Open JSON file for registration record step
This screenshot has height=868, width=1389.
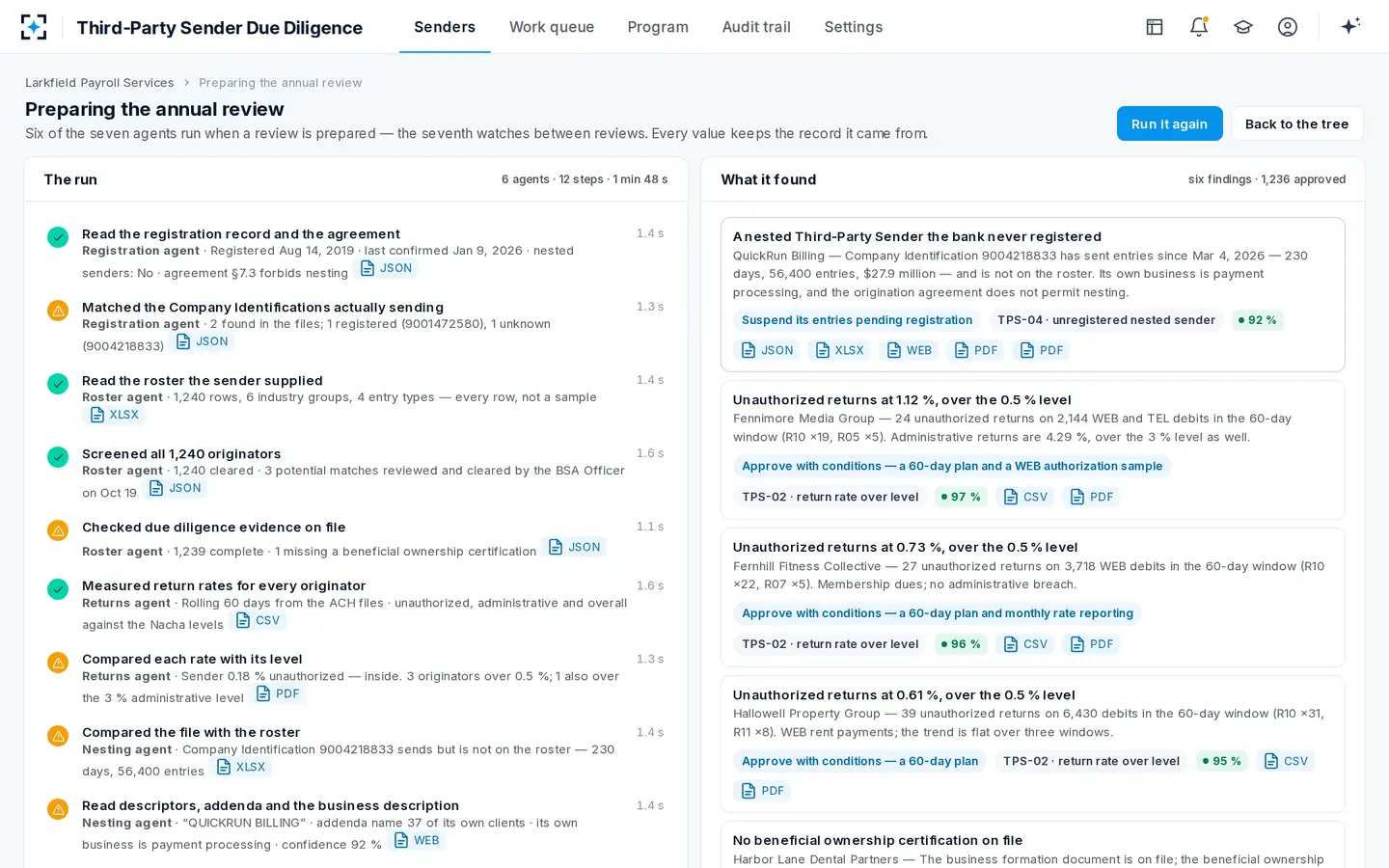386,268
